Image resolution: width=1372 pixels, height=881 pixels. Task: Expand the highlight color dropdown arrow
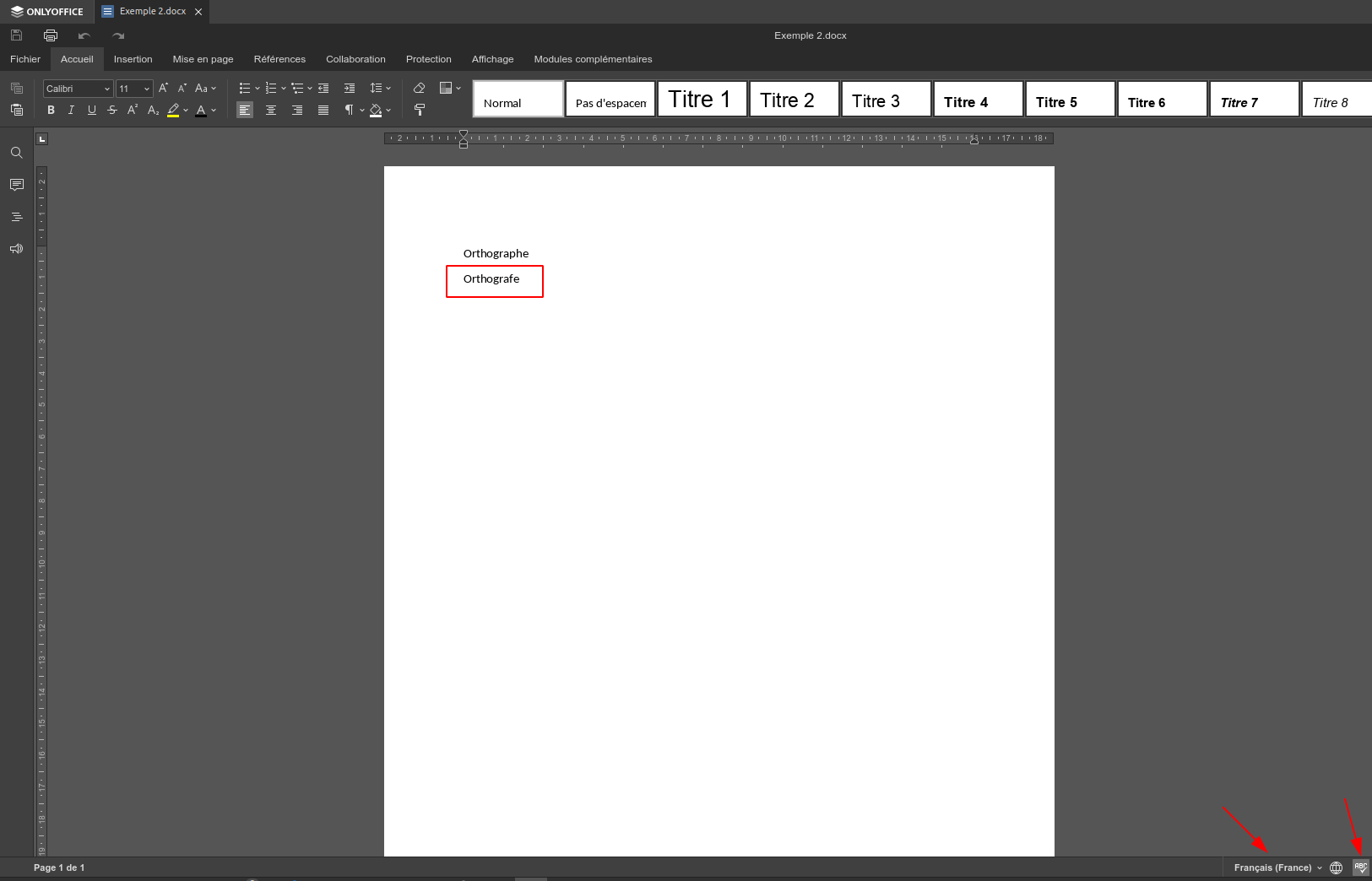pos(185,110)
